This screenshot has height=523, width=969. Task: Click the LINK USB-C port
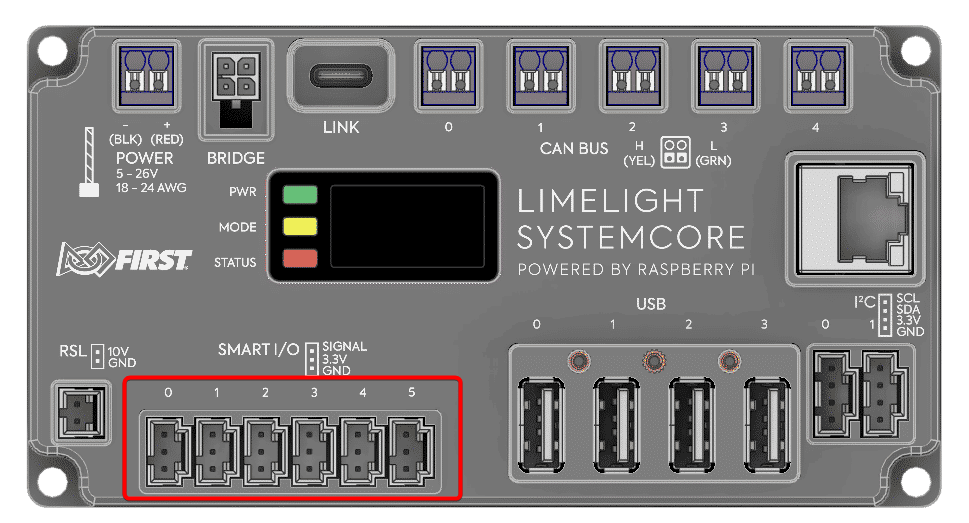341,77
